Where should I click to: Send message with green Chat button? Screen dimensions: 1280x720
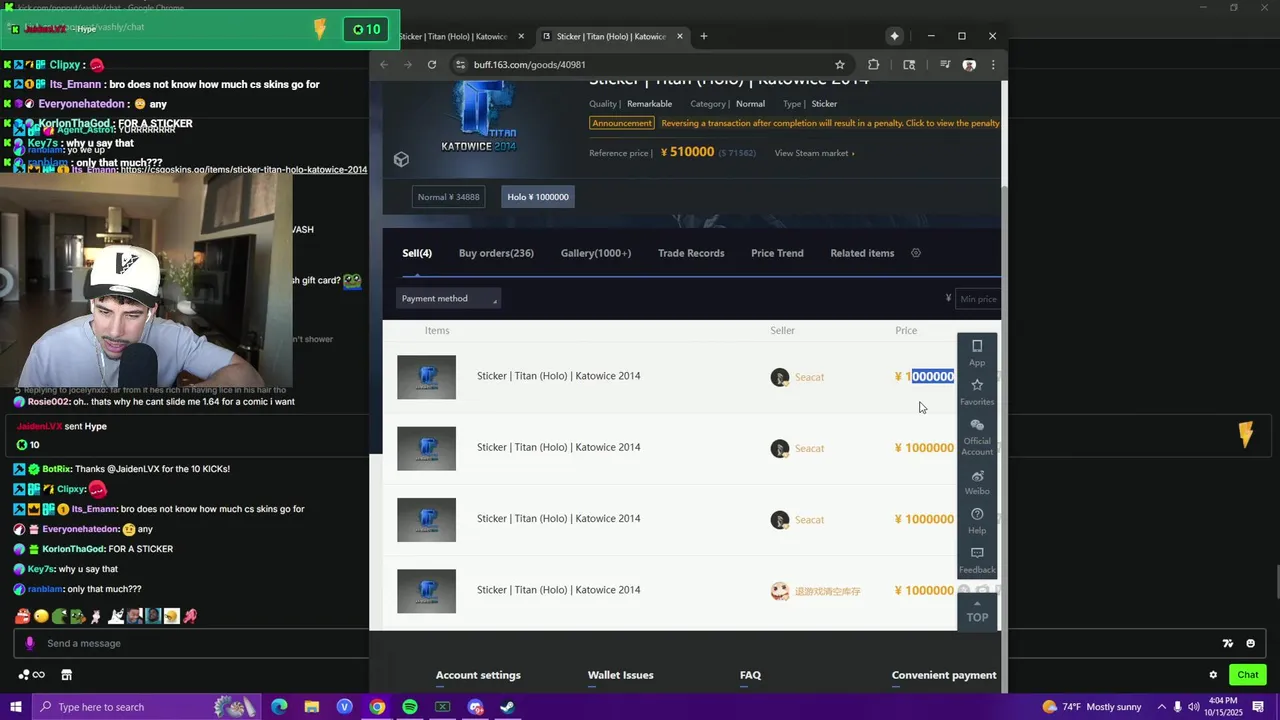pyautogui.click(x=1247, y=675)
